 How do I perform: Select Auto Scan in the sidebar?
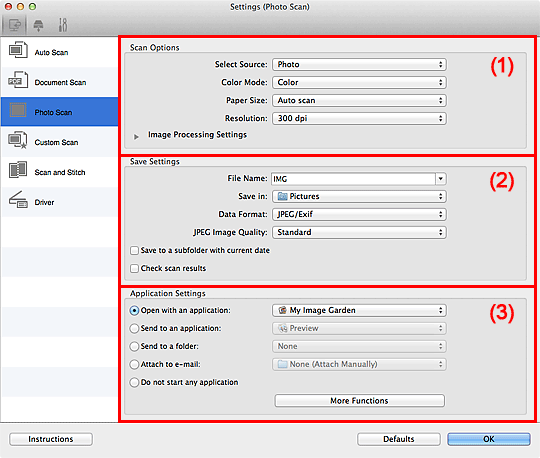coord(59,52)
